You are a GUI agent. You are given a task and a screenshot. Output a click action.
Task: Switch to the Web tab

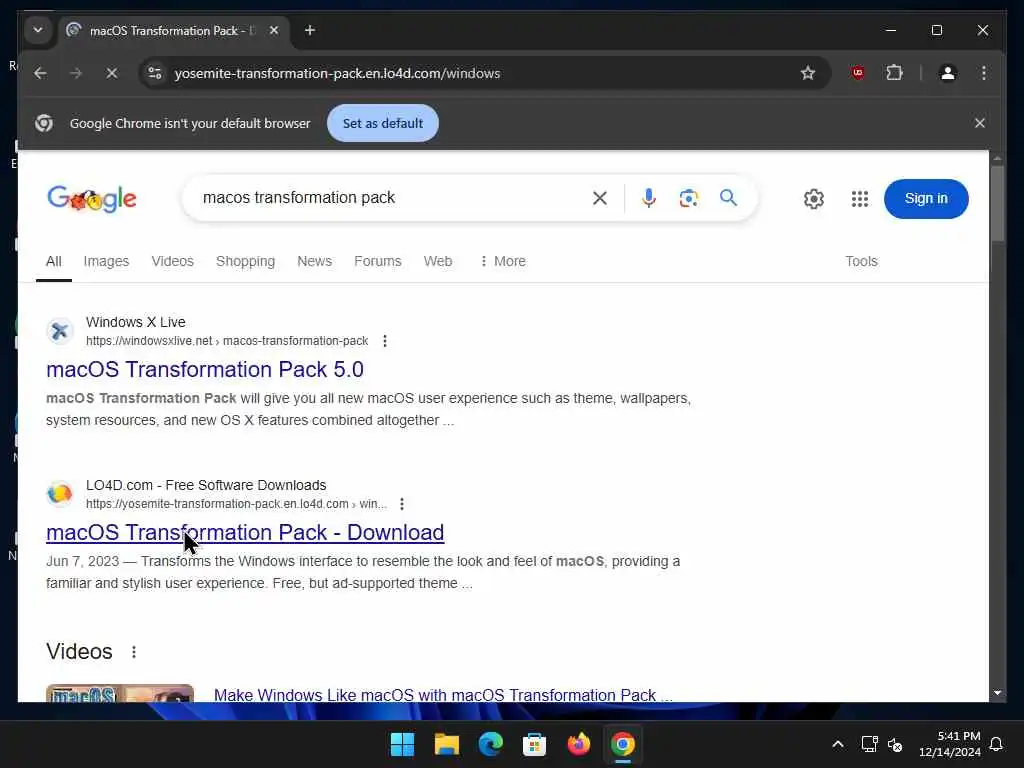tap(438, 261)
